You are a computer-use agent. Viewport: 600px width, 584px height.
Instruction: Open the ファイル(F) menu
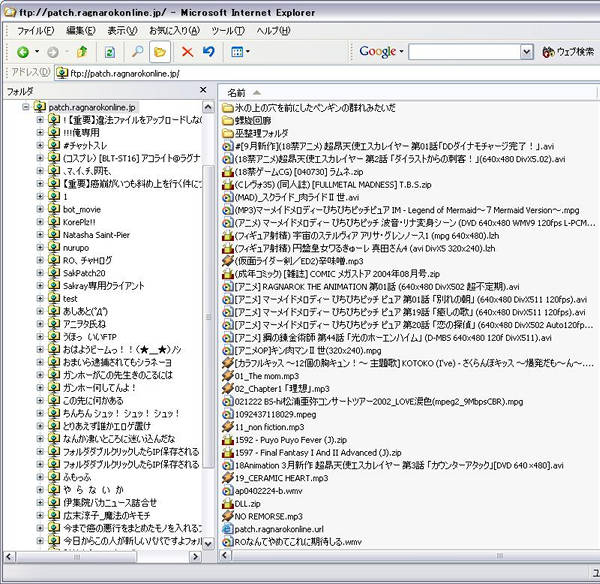[36, 30]
